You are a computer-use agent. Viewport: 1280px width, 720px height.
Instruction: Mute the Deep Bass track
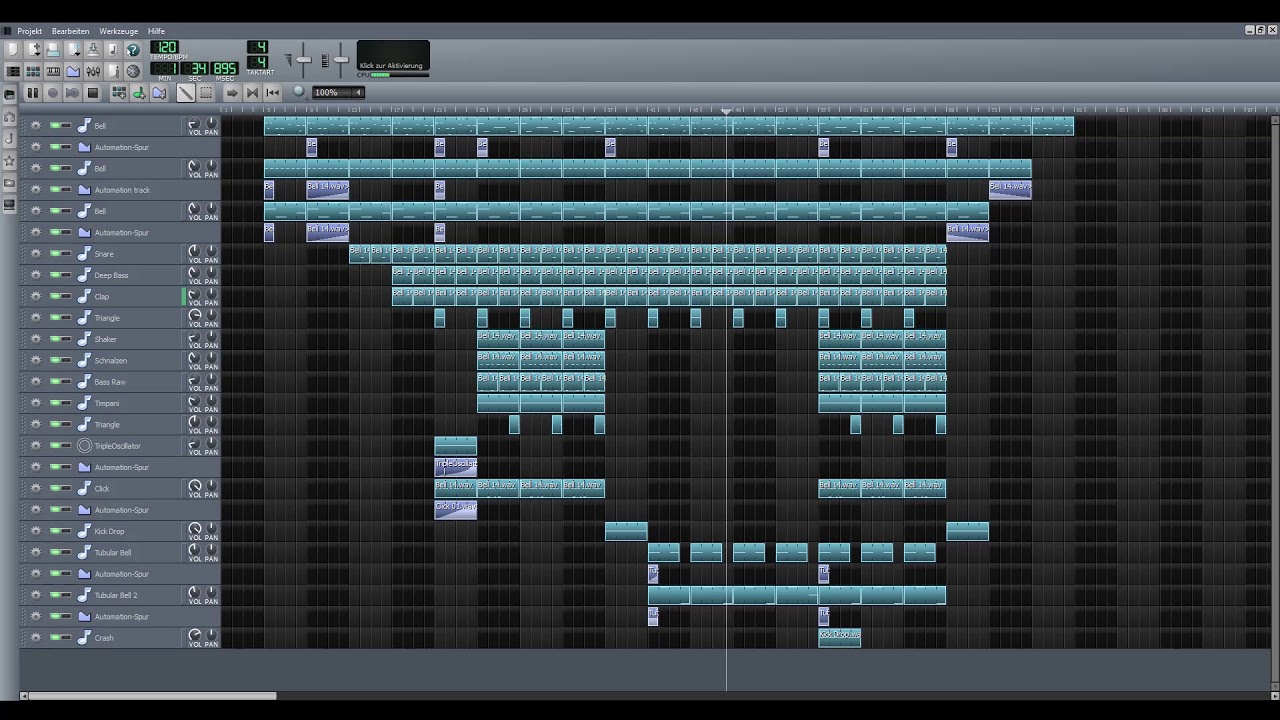(53, 275)
